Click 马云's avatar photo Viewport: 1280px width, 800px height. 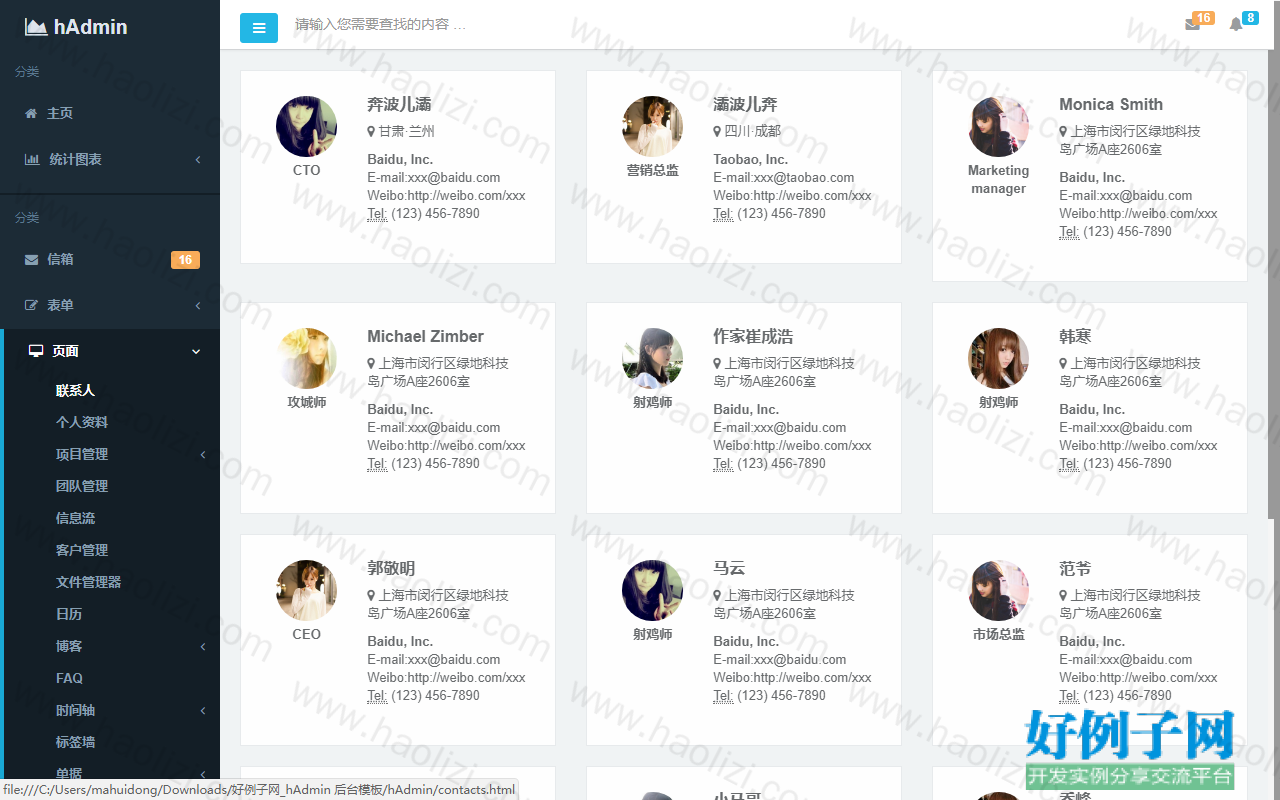652,591
